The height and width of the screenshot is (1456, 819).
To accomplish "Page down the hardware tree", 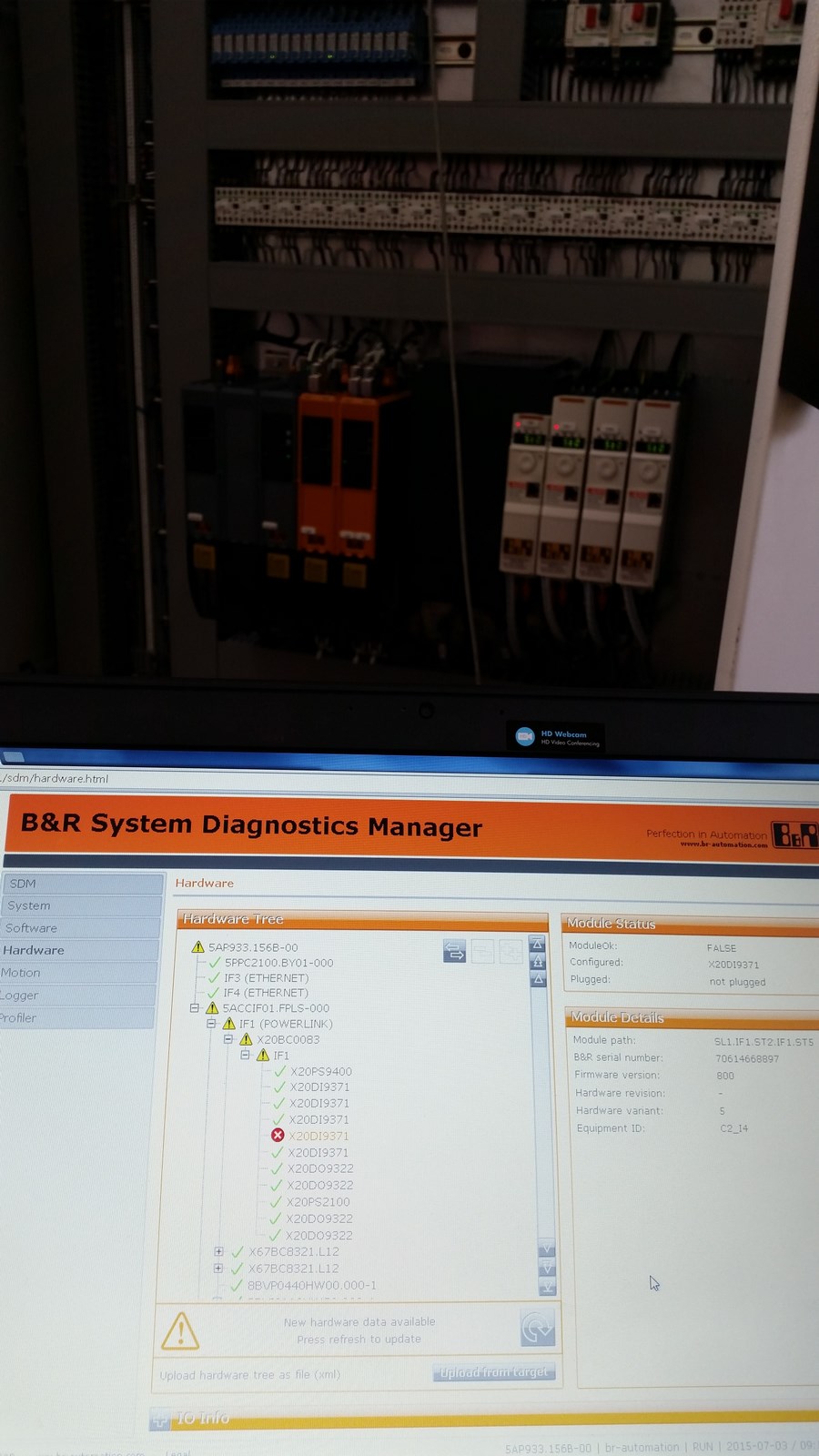I will pos(547,1267).
